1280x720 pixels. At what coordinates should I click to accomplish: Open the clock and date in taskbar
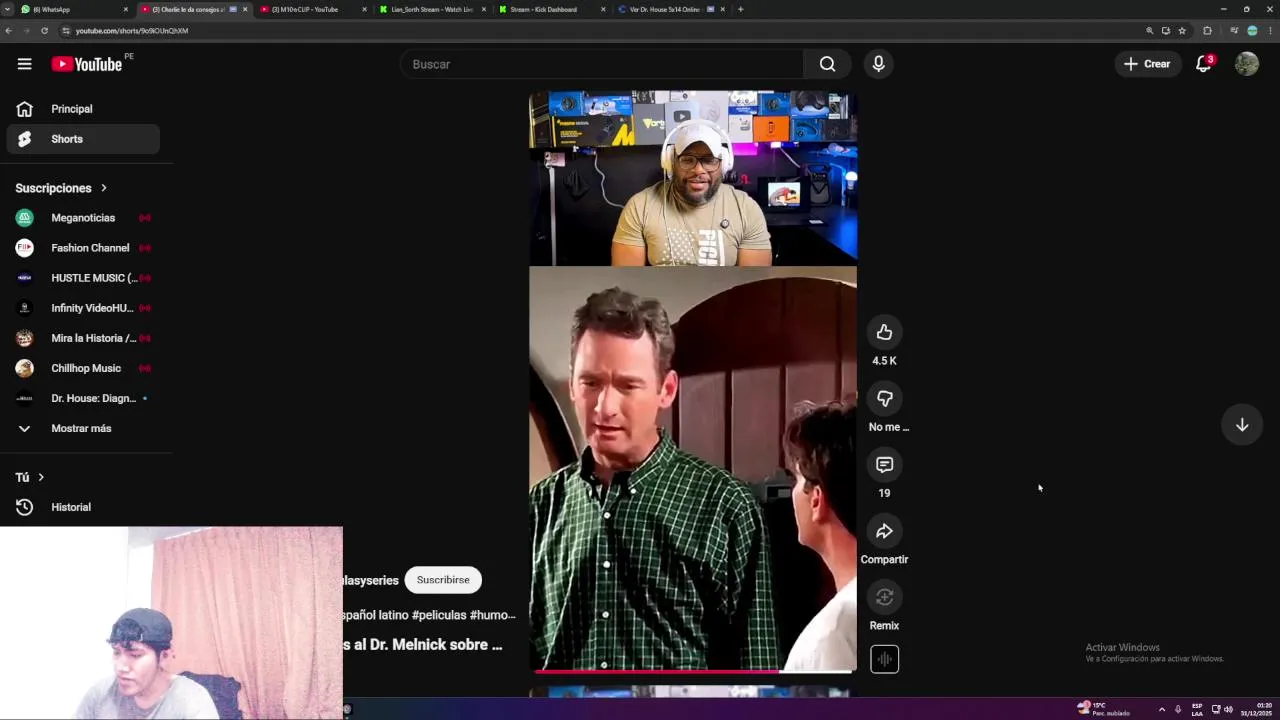click(1257, 709)
